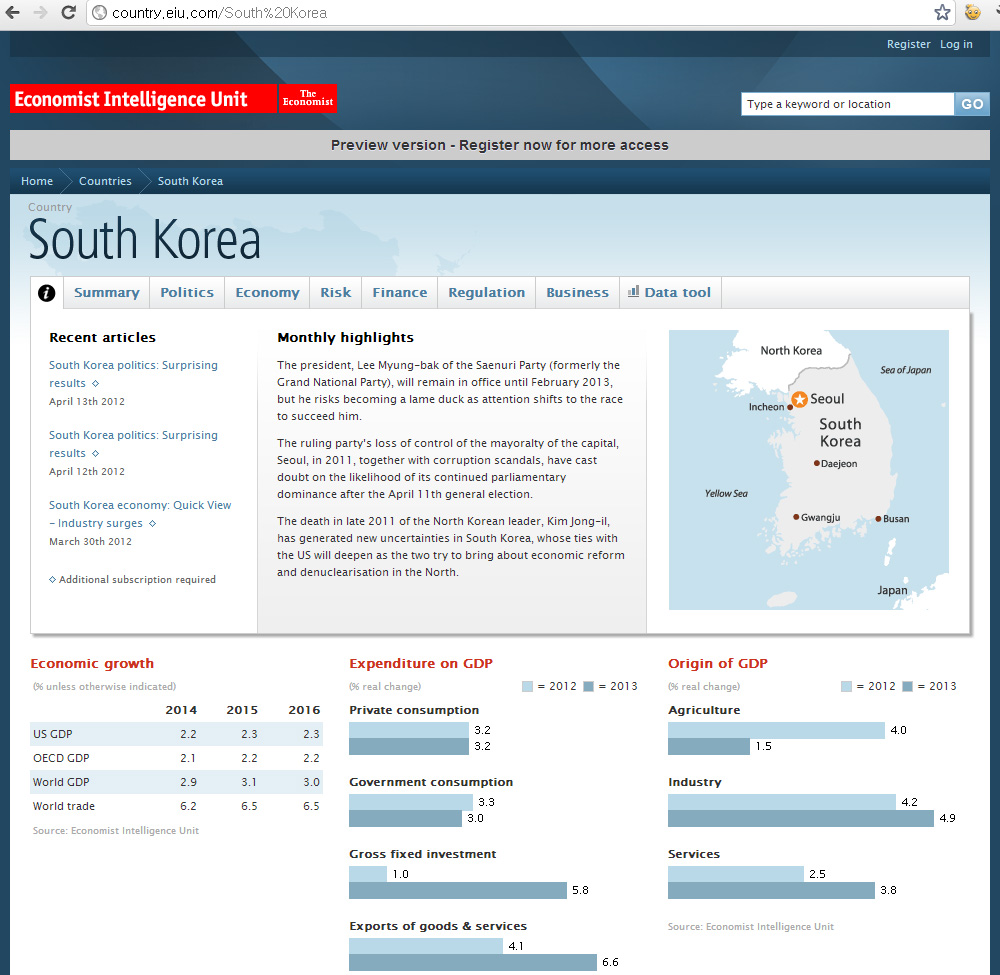
Task: Click the orange star Seoul marker on map
Action: (x=799, y=399)
